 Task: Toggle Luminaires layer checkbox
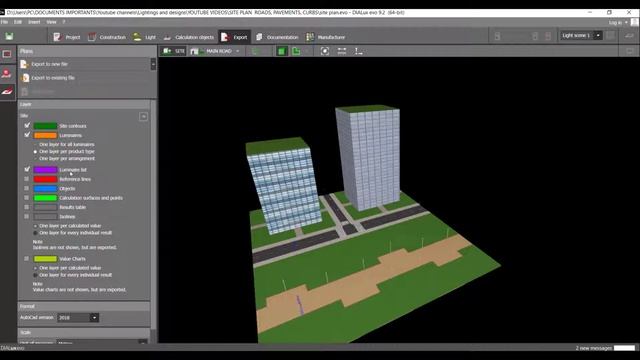(x=27, y=135)
